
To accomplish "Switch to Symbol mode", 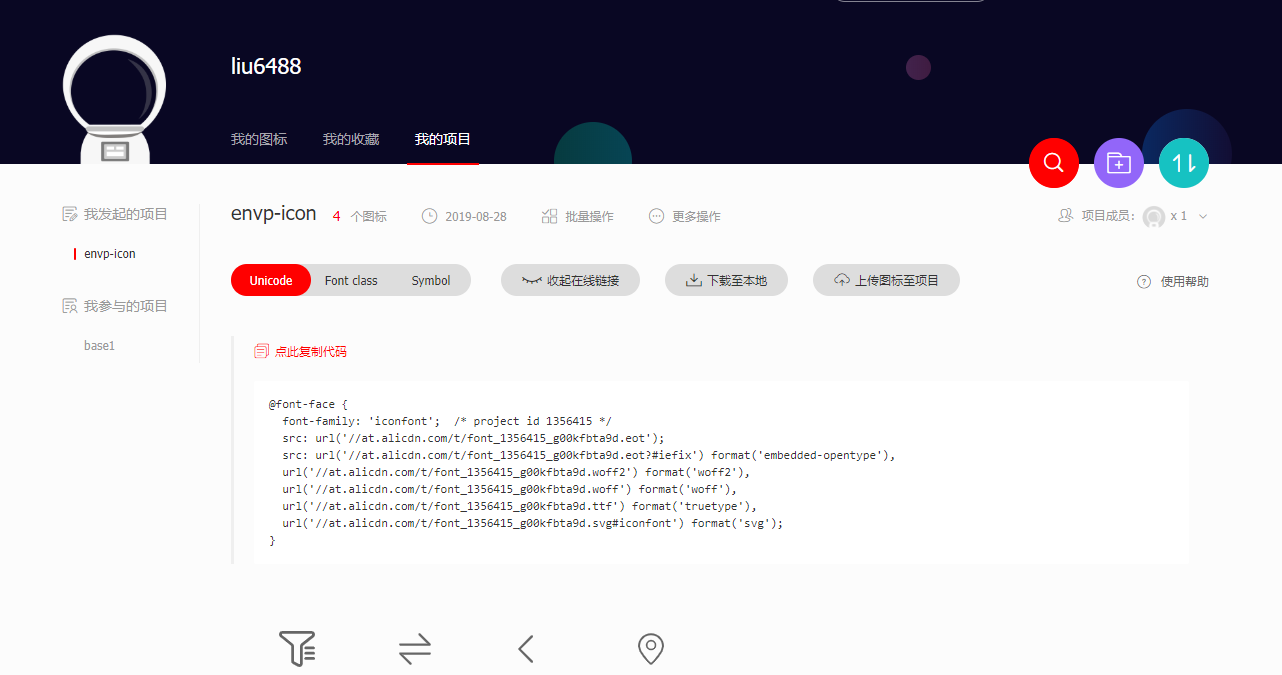I will (x=431, y=281).
